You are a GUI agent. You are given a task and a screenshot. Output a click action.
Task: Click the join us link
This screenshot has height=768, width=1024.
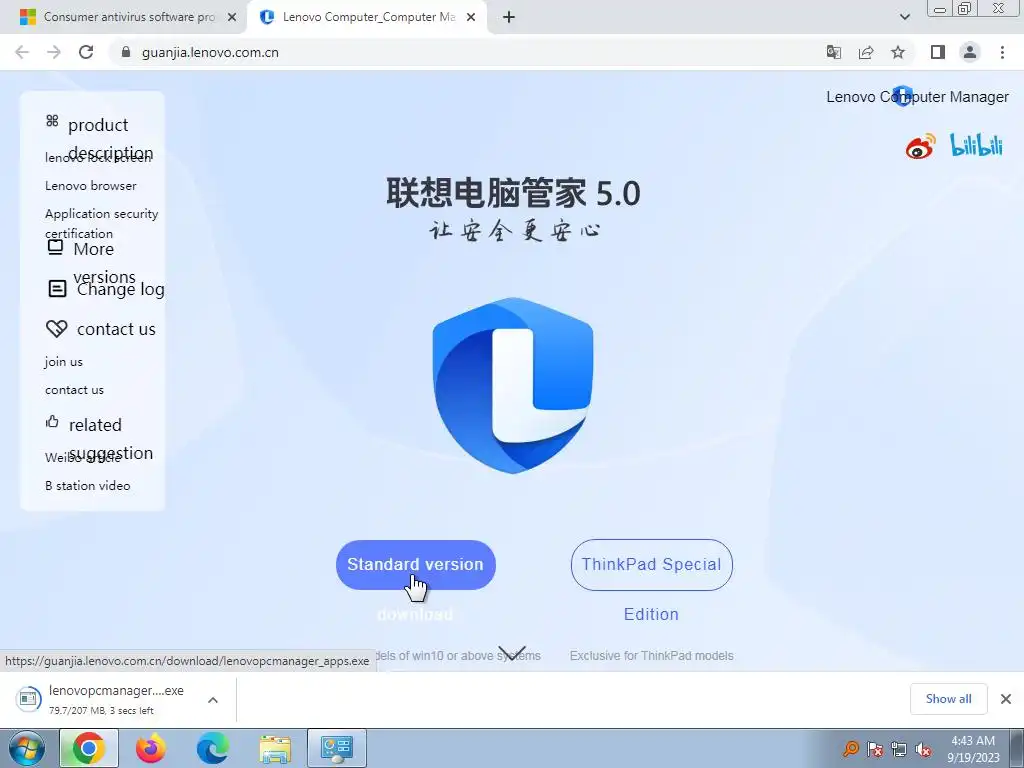pos(63,362)
